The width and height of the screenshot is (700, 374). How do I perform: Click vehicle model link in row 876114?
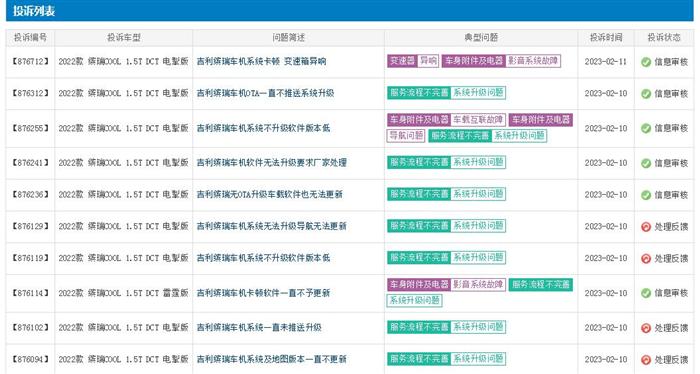pyautogui.click(x=123, y=293)
